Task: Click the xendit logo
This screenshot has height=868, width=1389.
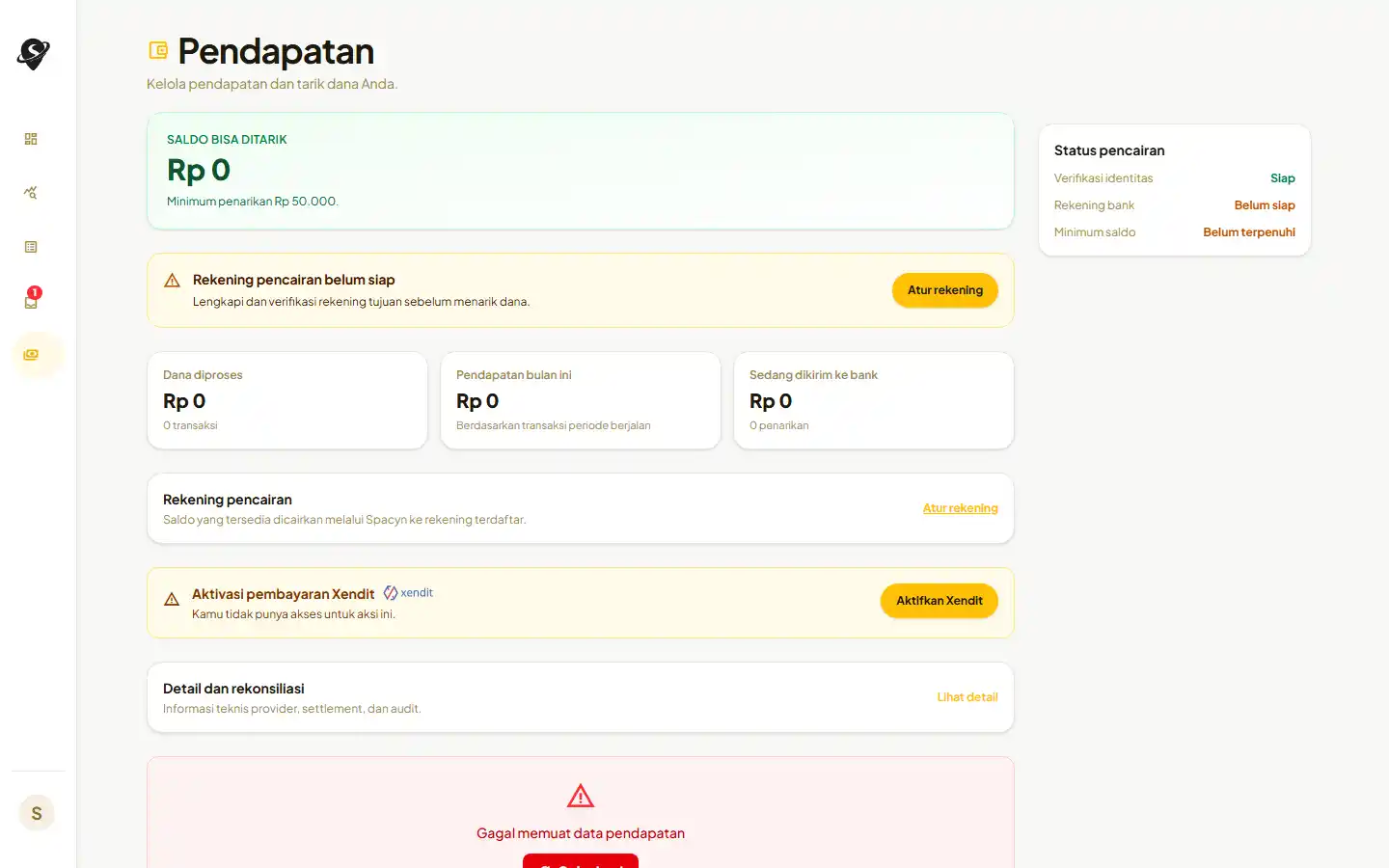Action: pyautogui.click(x=408, y=593)
